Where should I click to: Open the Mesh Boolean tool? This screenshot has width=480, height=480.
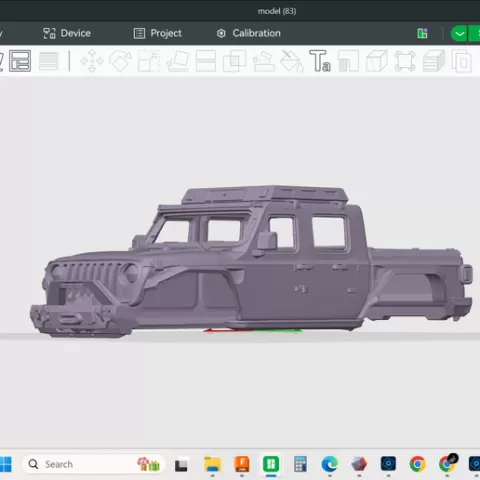pyautogui.click(x=235, y=61)
